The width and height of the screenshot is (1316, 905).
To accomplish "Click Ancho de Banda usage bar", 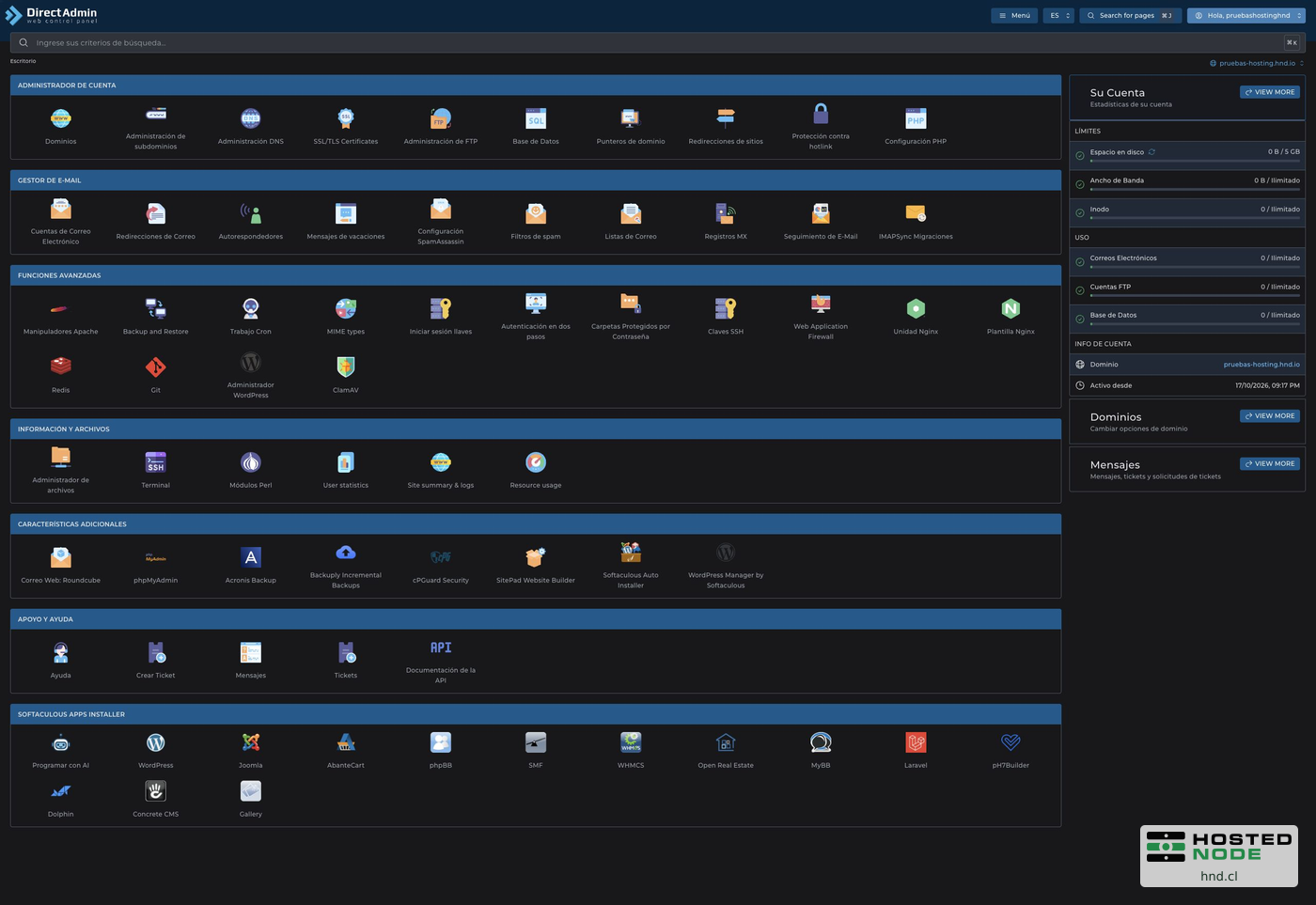I will (x=1195, y=189).
